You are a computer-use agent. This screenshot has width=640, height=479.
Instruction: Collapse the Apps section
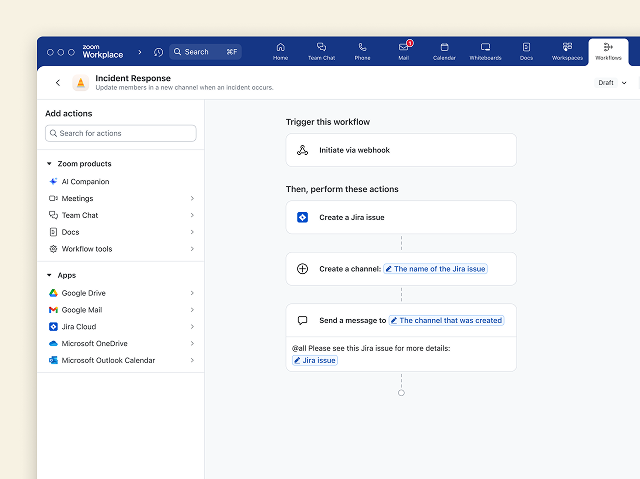[49, 275]
